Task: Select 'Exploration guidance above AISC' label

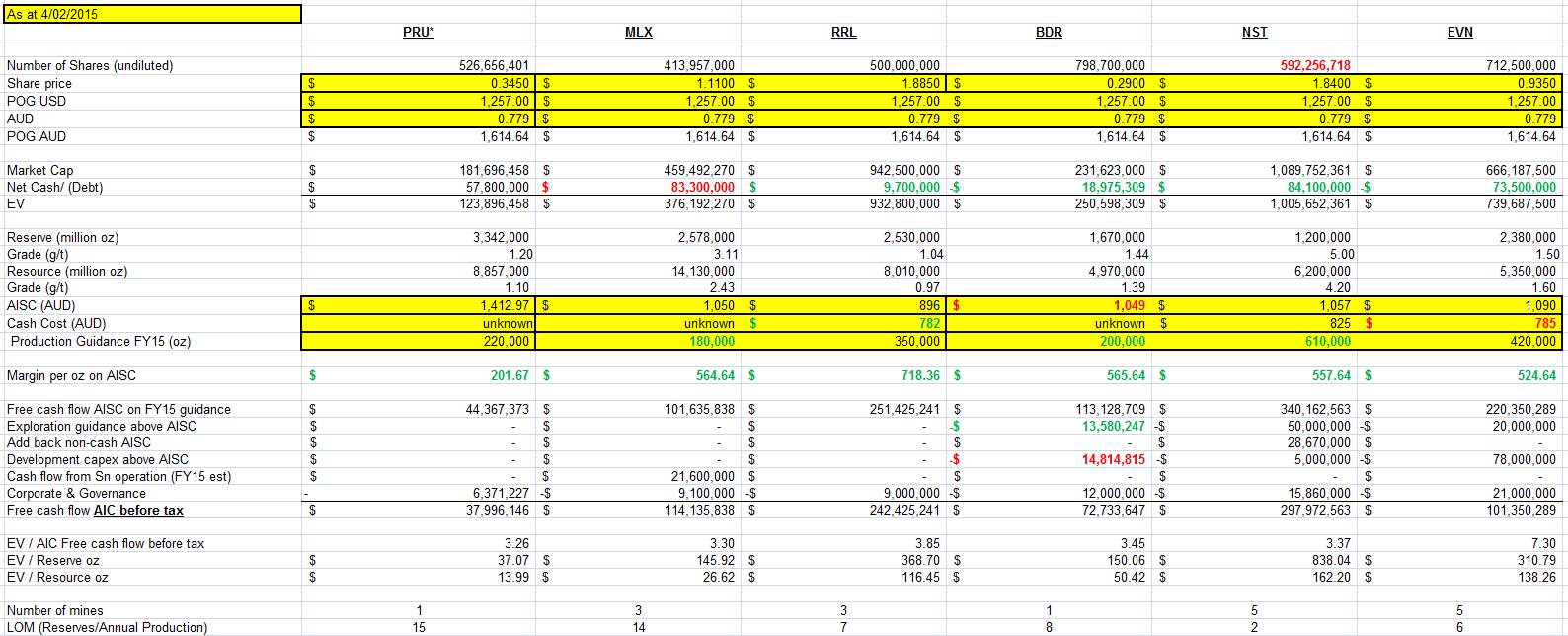Action: tap(102, 427)
